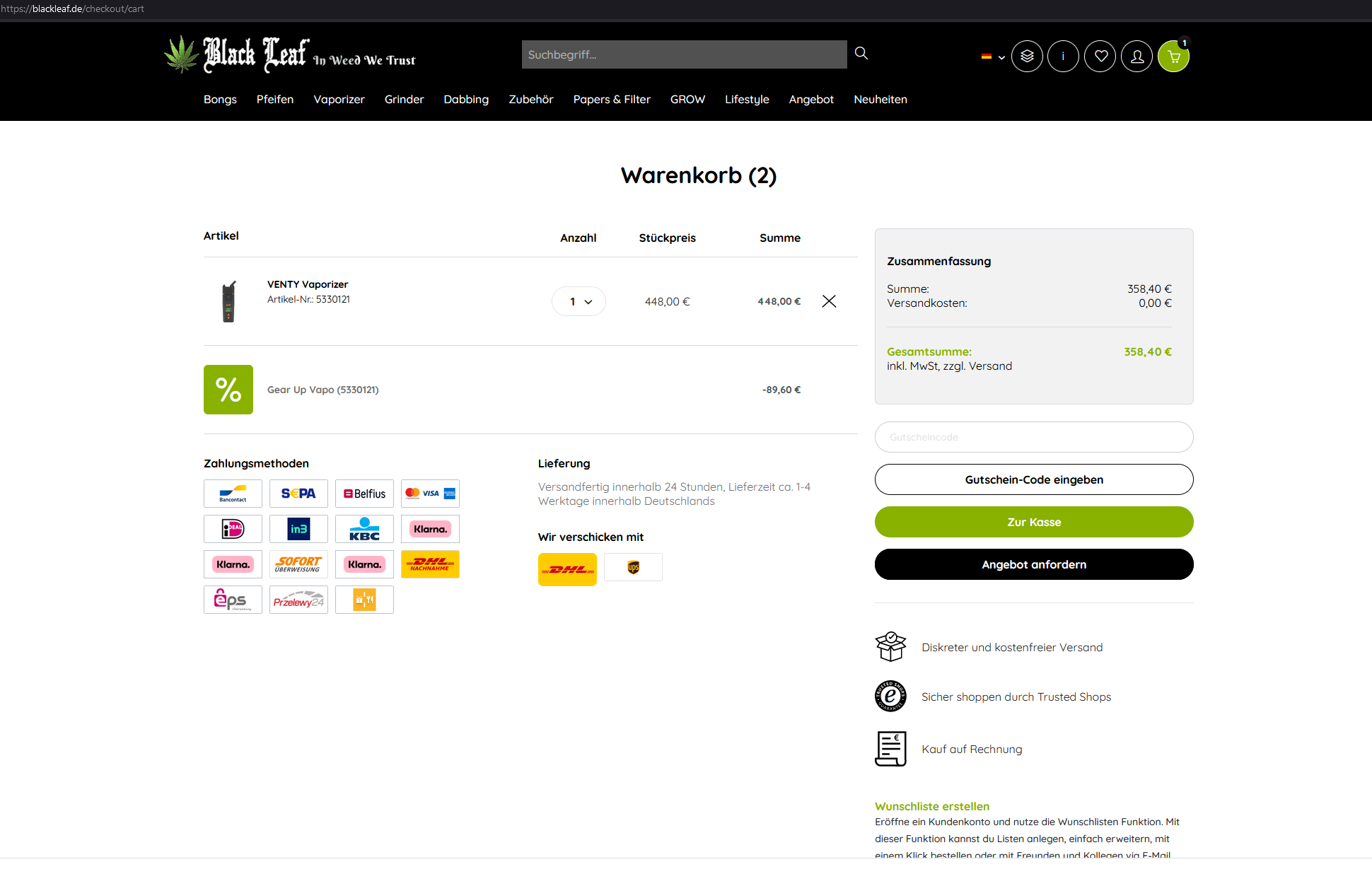Image resolution: width=1372 pixels, height=874 pixels.
Task: Expand the German flag language selector
Action: [992, 57]
